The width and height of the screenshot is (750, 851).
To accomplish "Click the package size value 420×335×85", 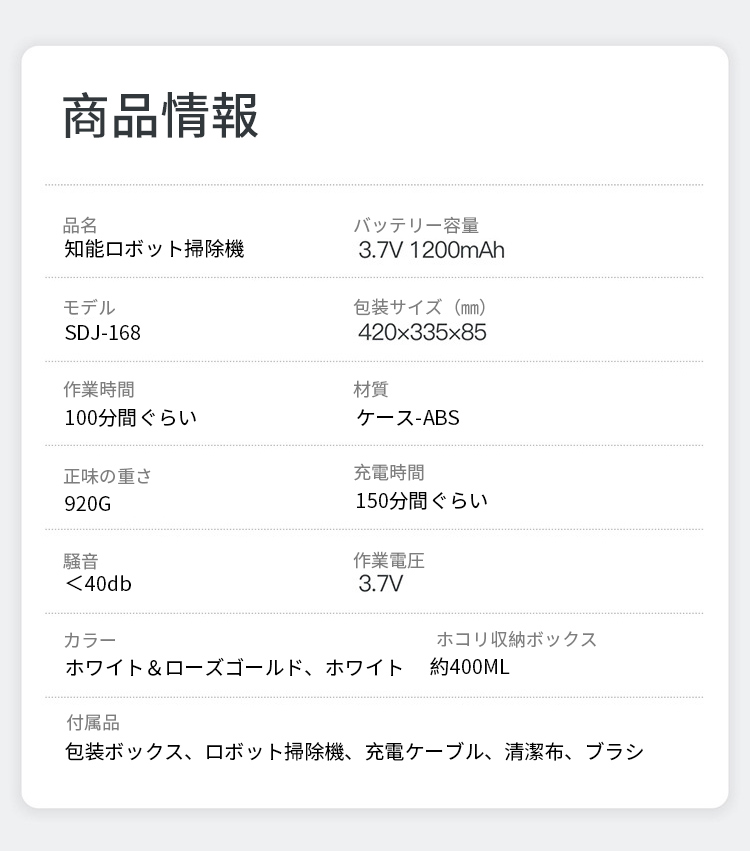I will 422,333.
